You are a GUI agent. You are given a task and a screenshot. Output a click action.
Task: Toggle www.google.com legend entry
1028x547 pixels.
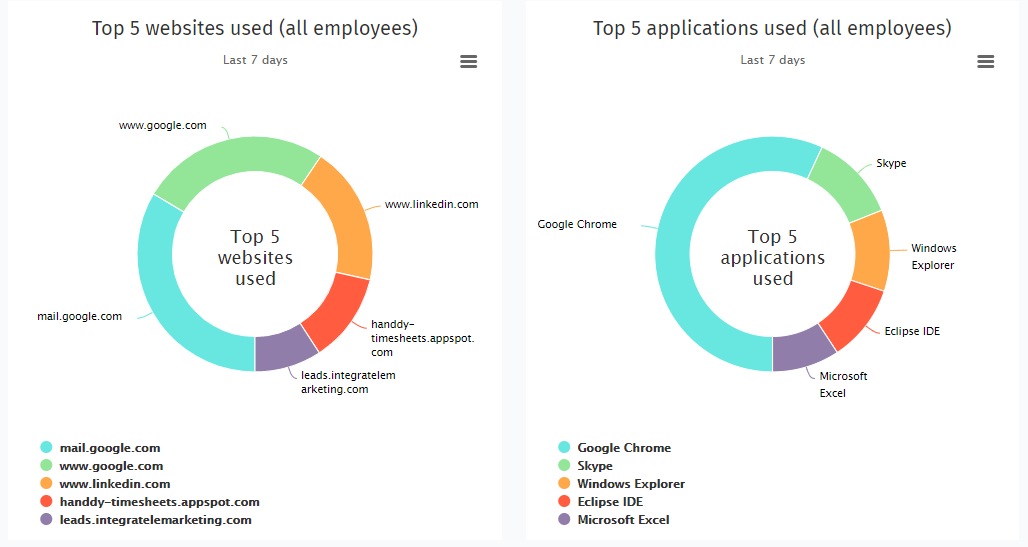click(x=111, y=466)
